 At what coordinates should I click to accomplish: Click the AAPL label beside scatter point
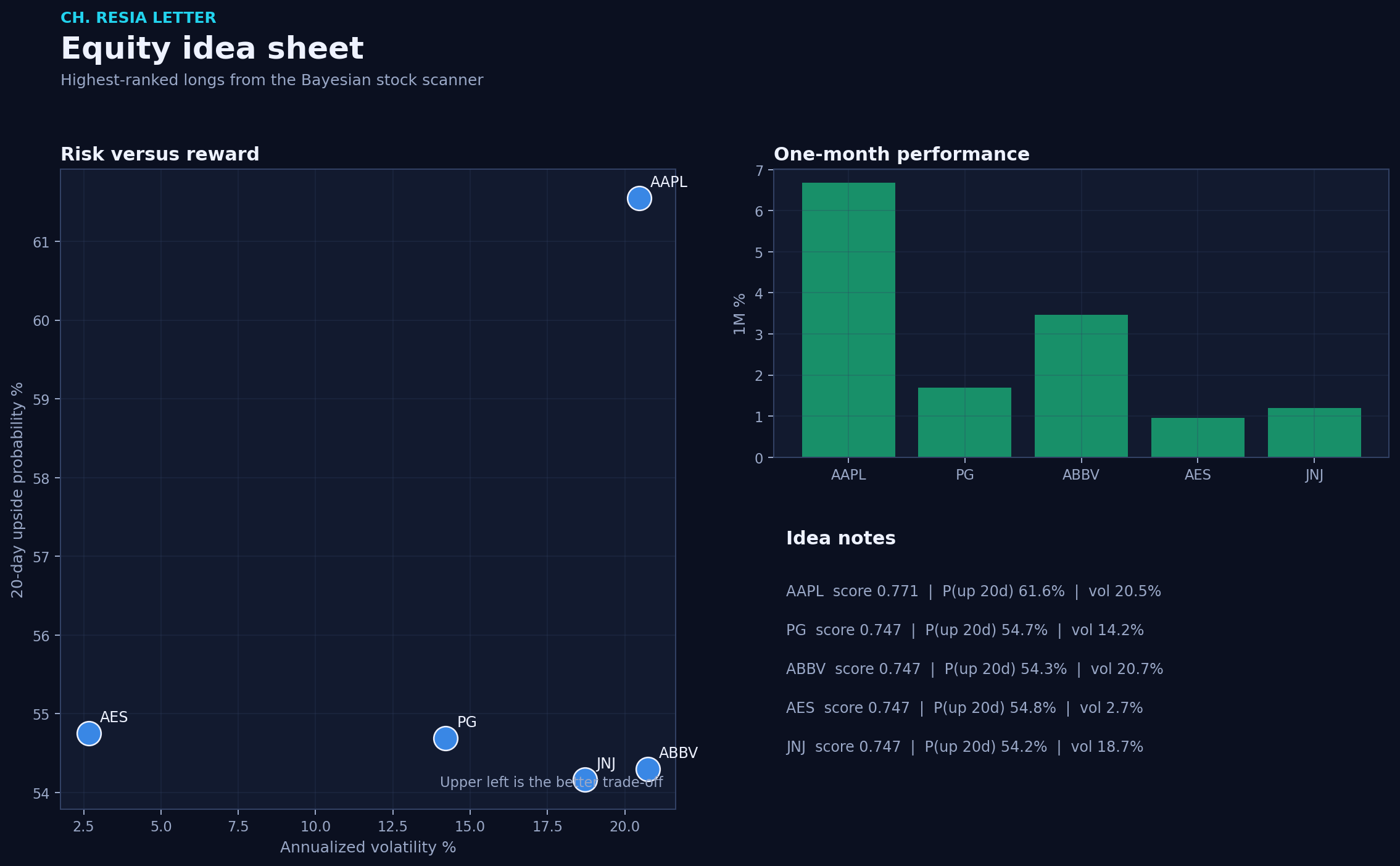pyautogui.click(x=668, y=182)
